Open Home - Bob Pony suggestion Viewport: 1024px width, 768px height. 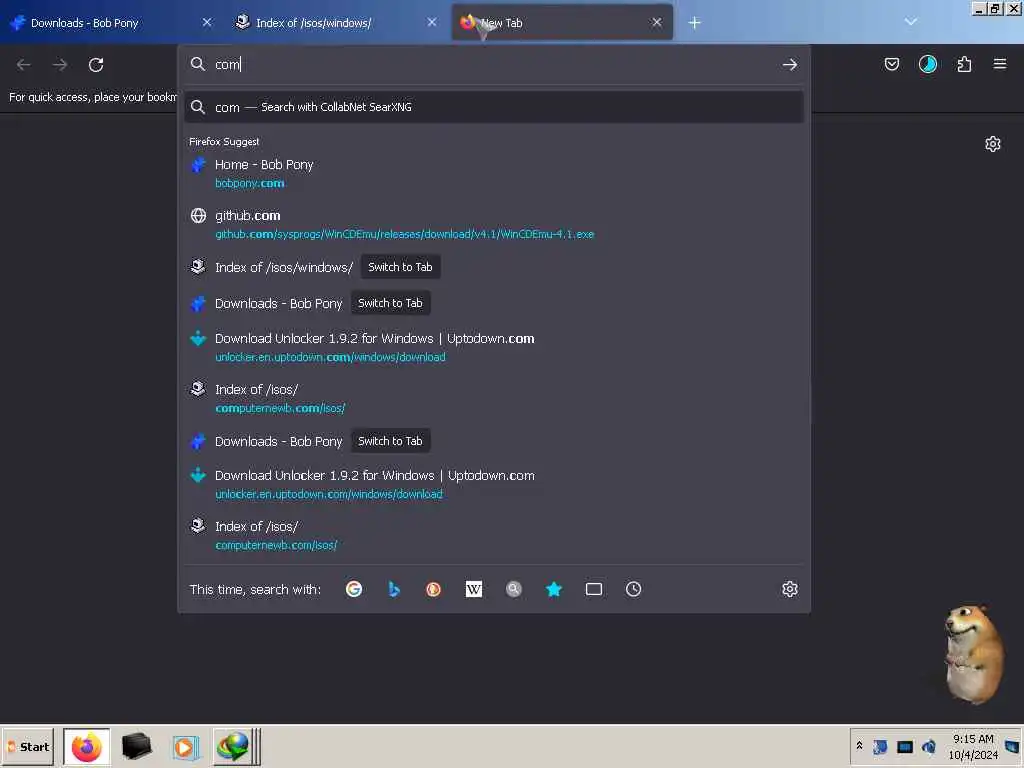tap(494, 173)
